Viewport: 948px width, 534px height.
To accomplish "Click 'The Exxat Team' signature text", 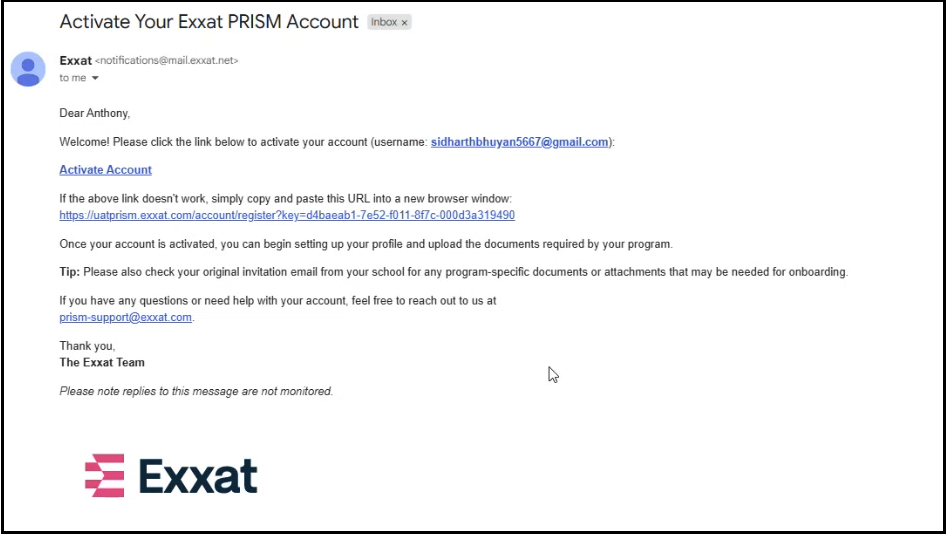I will coord(102,362).
